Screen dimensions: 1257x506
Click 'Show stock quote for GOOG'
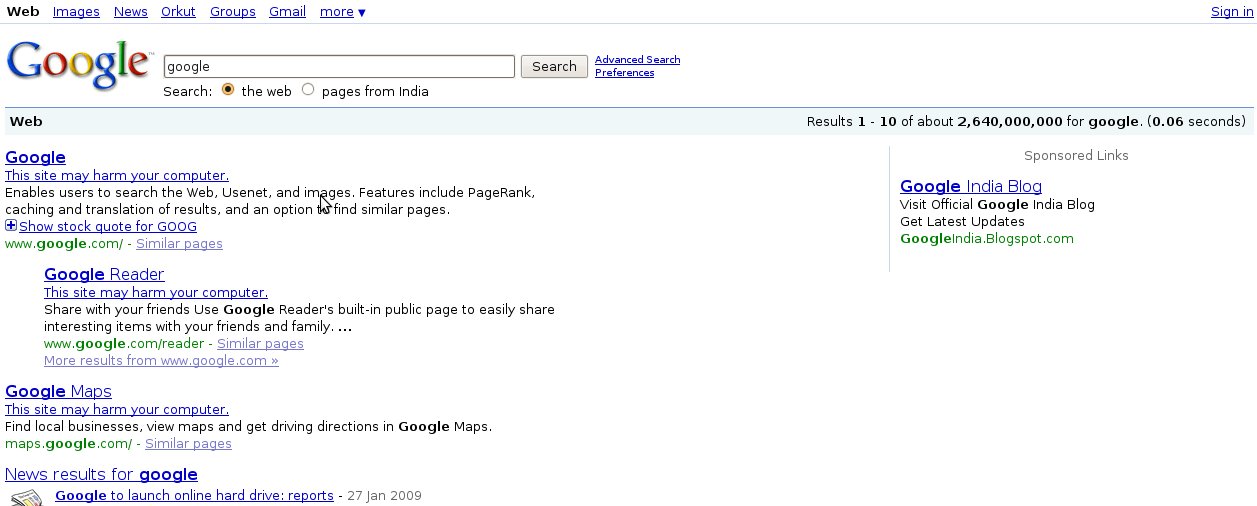coord(108,227)
